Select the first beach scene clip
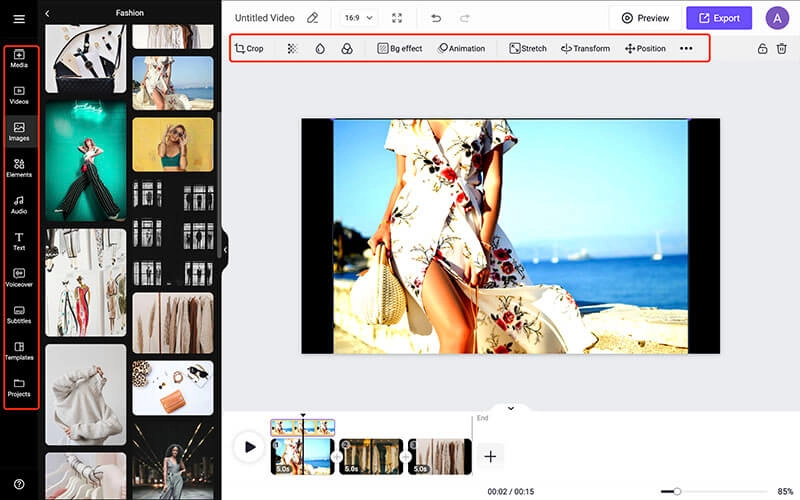800x500 pixels. pos(303,456)
